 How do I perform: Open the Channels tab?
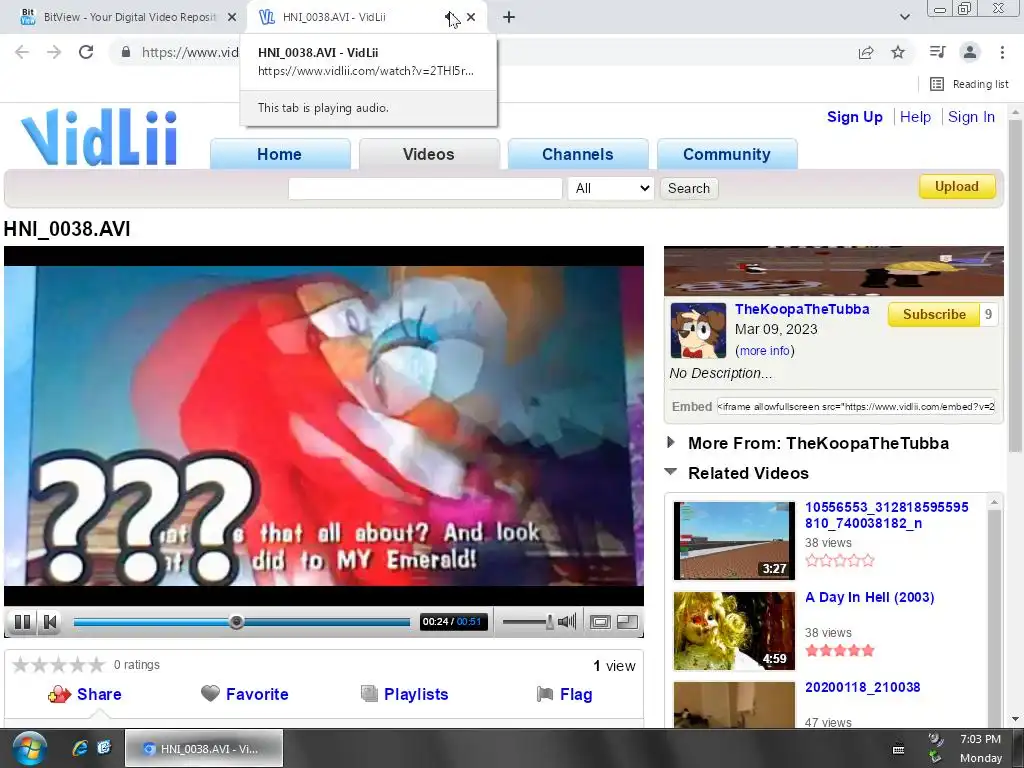tap(577, 154)
